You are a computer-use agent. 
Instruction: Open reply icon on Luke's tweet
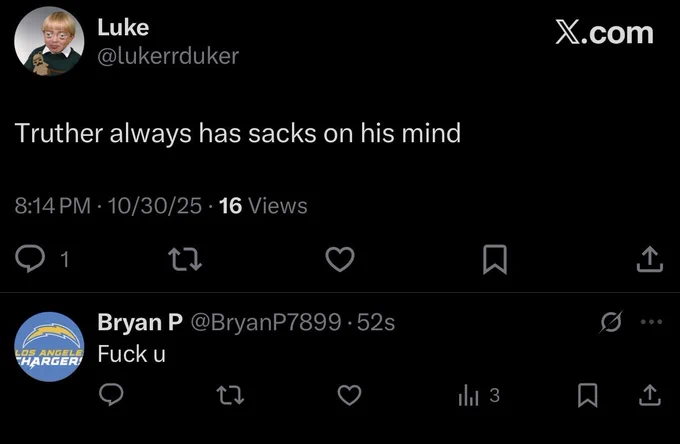pyautogui.click(x=30, y=259)
